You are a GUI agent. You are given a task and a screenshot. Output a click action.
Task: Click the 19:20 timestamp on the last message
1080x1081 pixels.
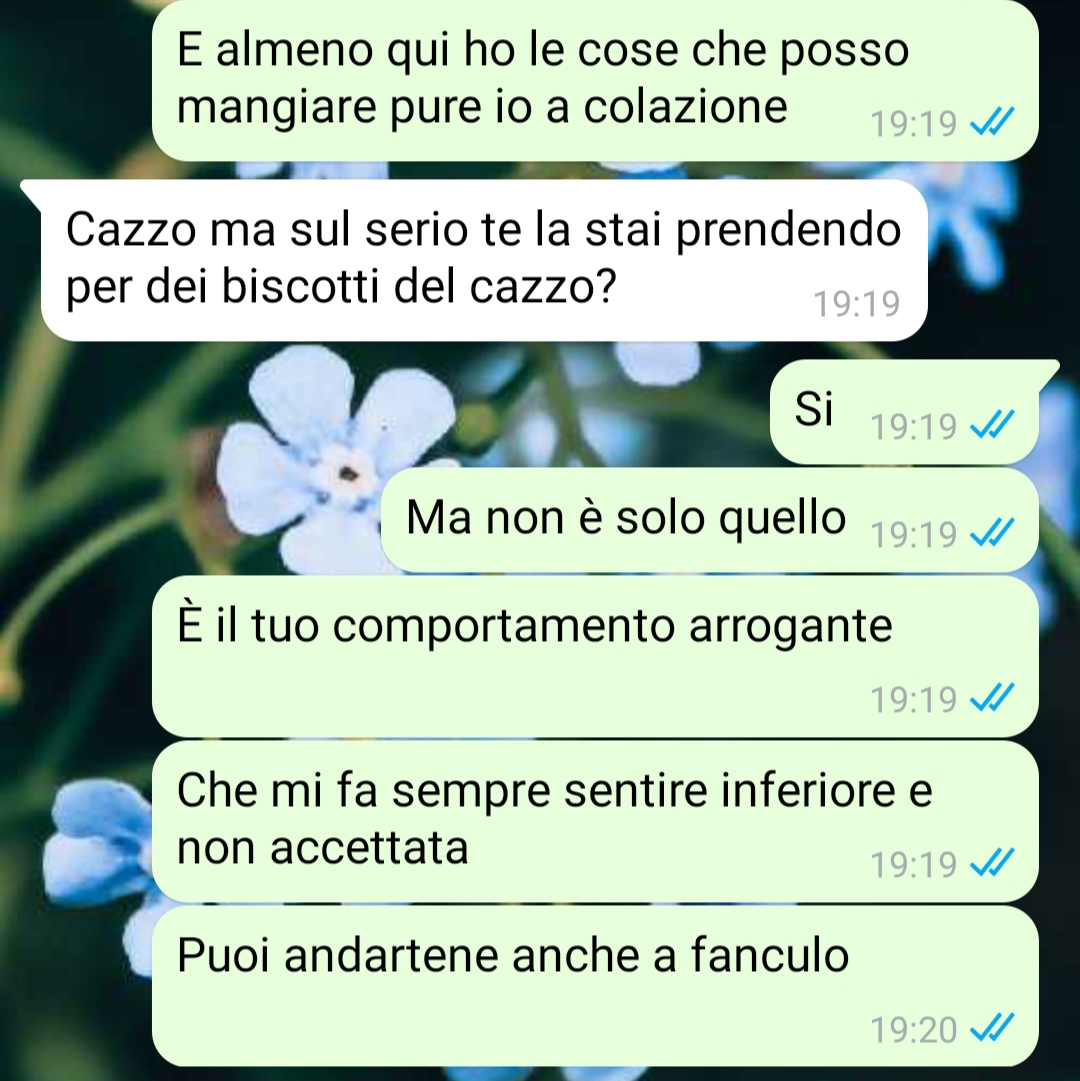pyautogui.click(x=913, y=1030)
